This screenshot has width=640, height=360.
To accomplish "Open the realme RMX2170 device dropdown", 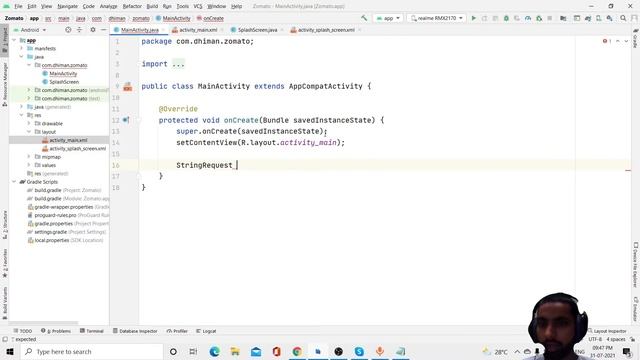I will (436, 18).
